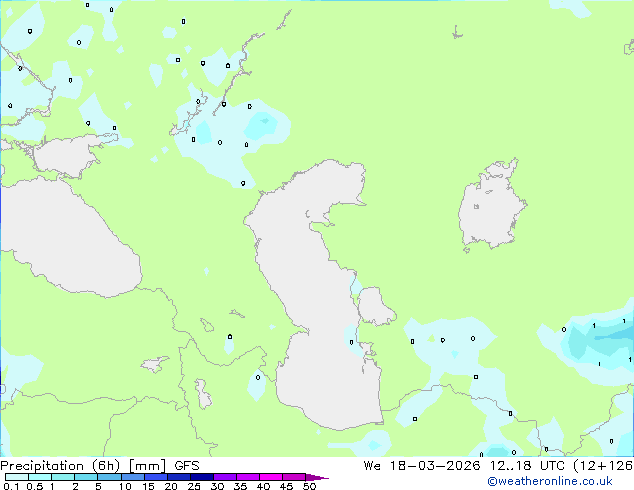Click the above-50 mm arrow tip of legend
The width and height of the screenshot is (634, 490).
(317, 477)
